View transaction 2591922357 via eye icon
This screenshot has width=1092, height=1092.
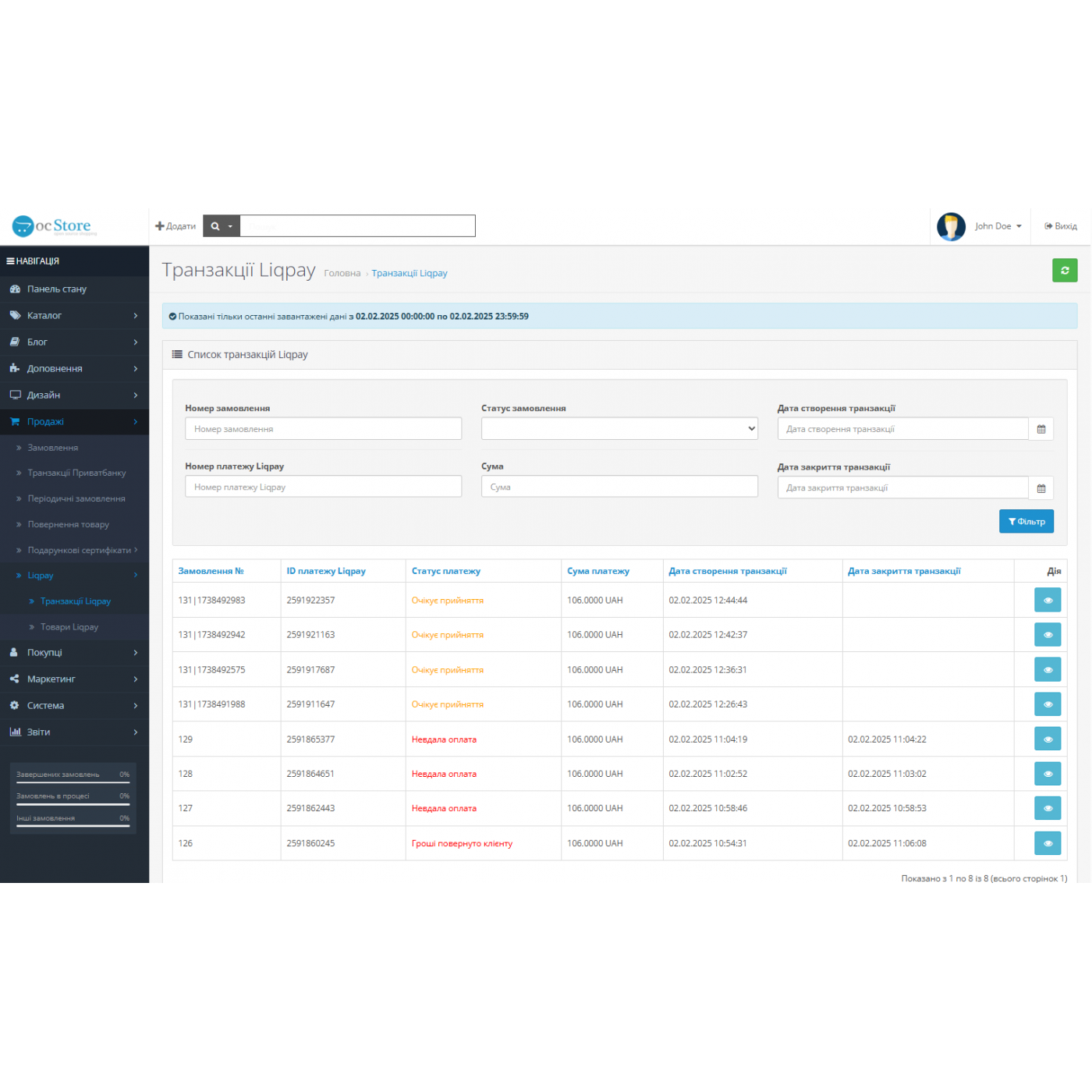pos(1047,600)
